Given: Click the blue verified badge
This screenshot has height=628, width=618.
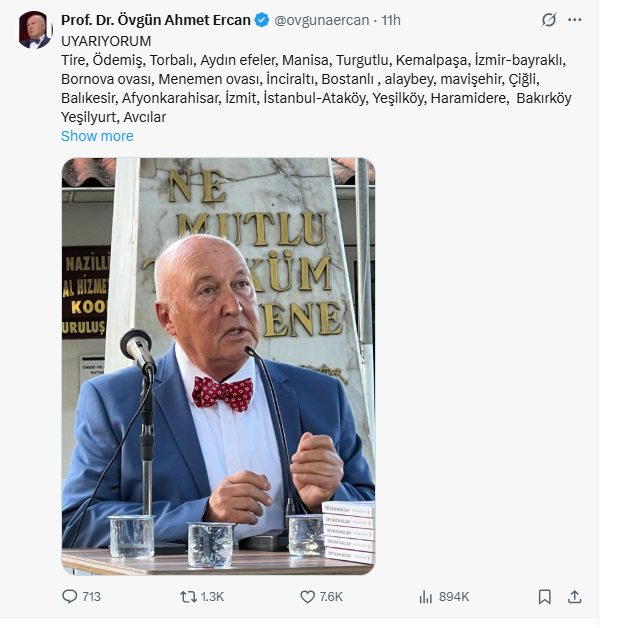Looking at the screenshot, I should pyautogui.click(x=261, y=20).
